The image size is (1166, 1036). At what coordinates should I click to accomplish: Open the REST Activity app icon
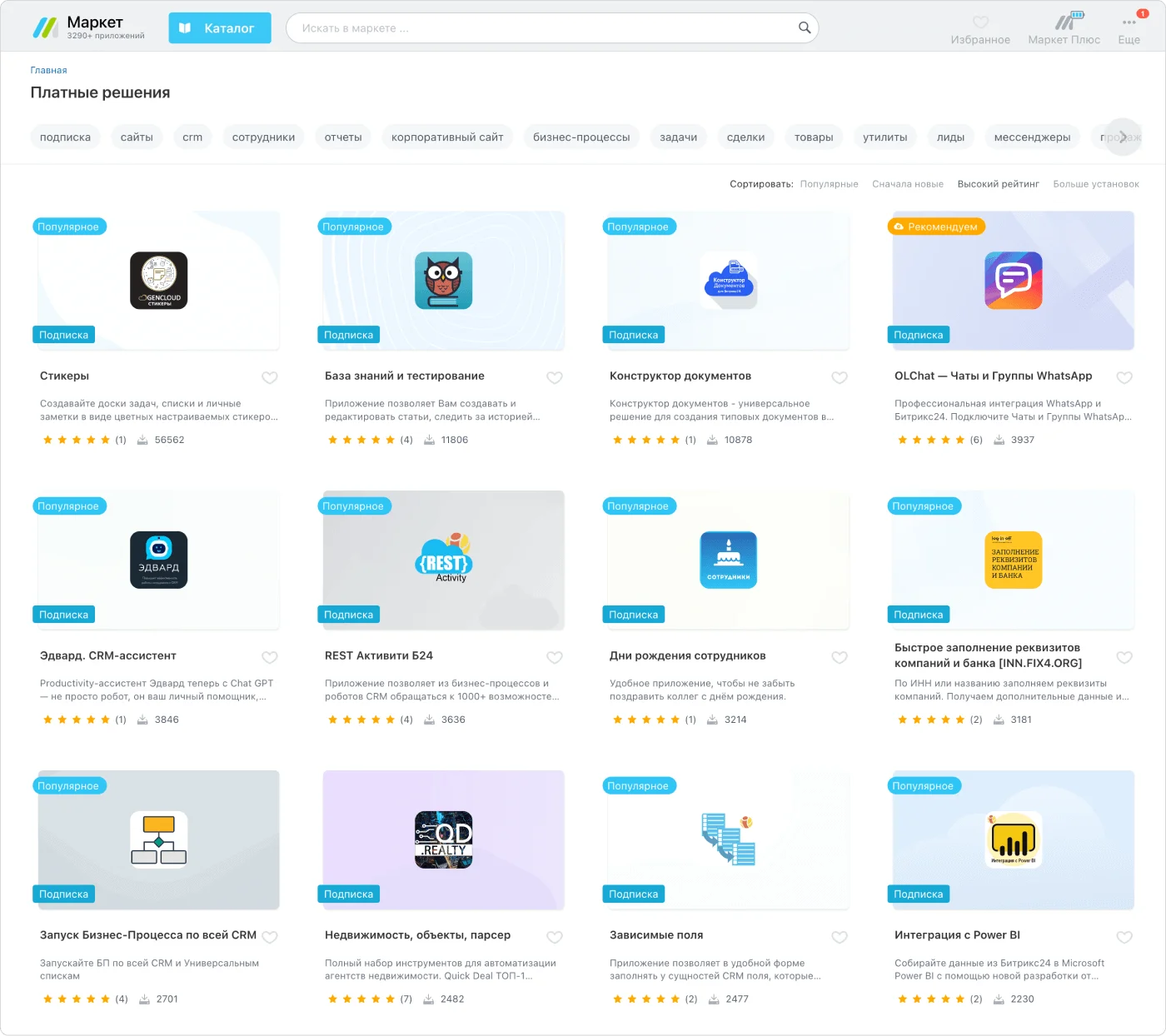443,560
